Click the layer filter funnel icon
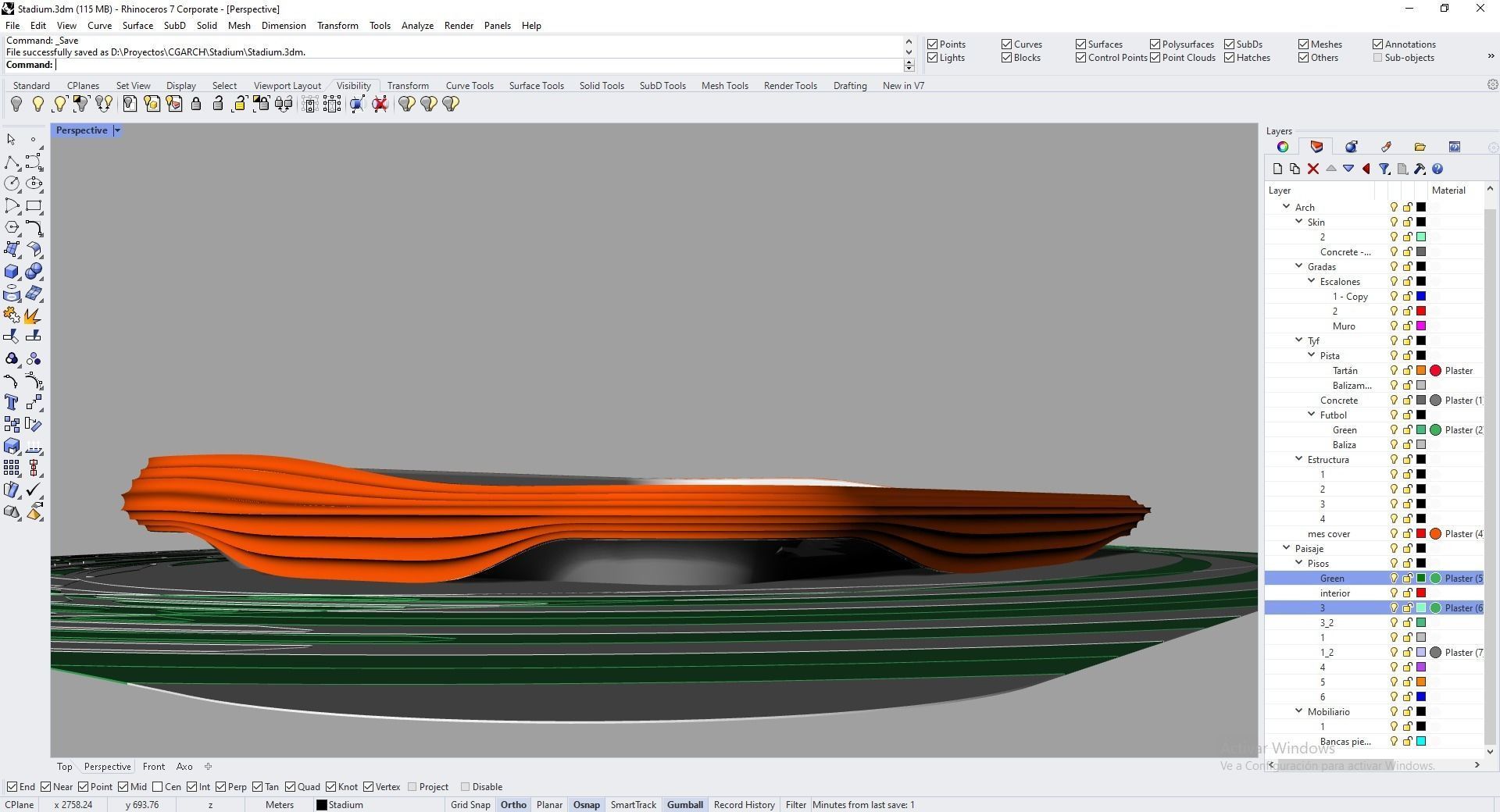This screenshot has width=1500, height=812. (x=1384, y=169)
